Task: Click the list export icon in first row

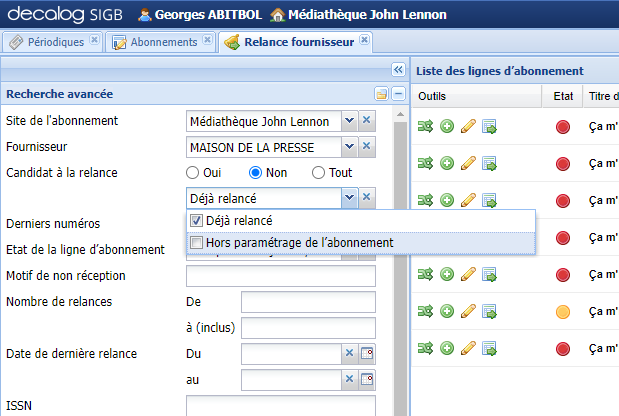Action: coord(489,126)
